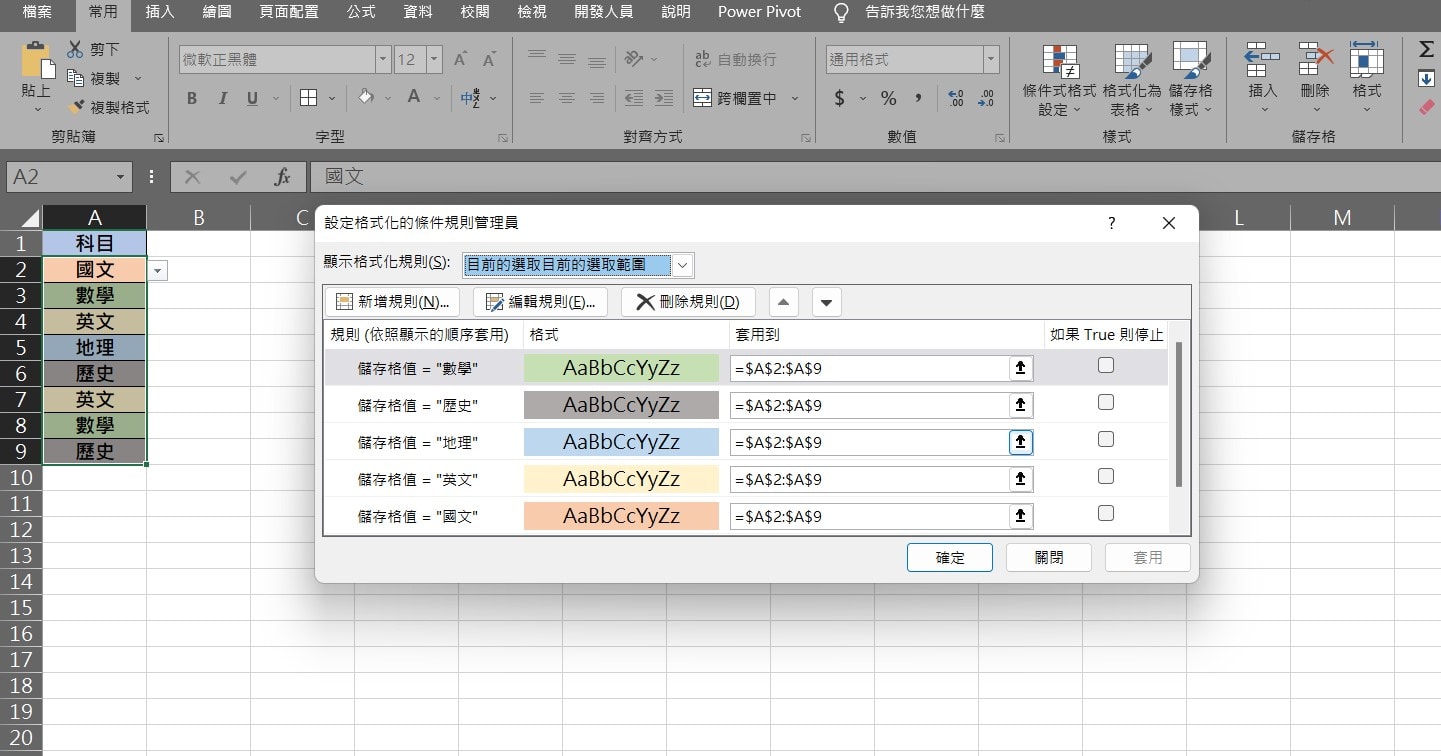
Task: Click the Help question mark in dialog
Action: tap(1111, 224)
